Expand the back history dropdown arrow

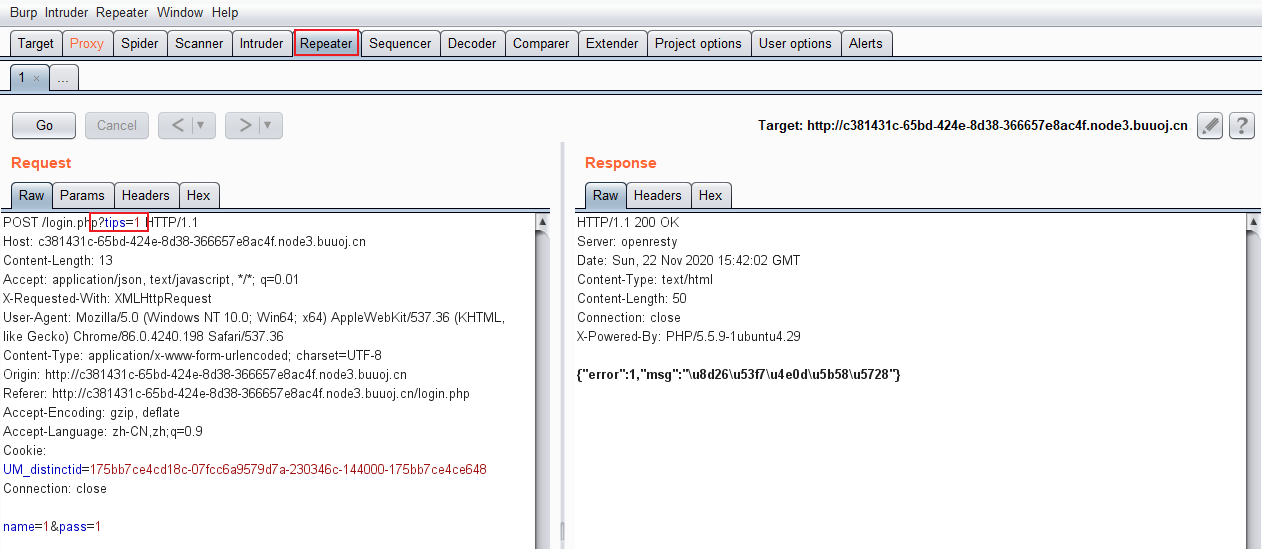pyautogui.click(x=201, y=126)
